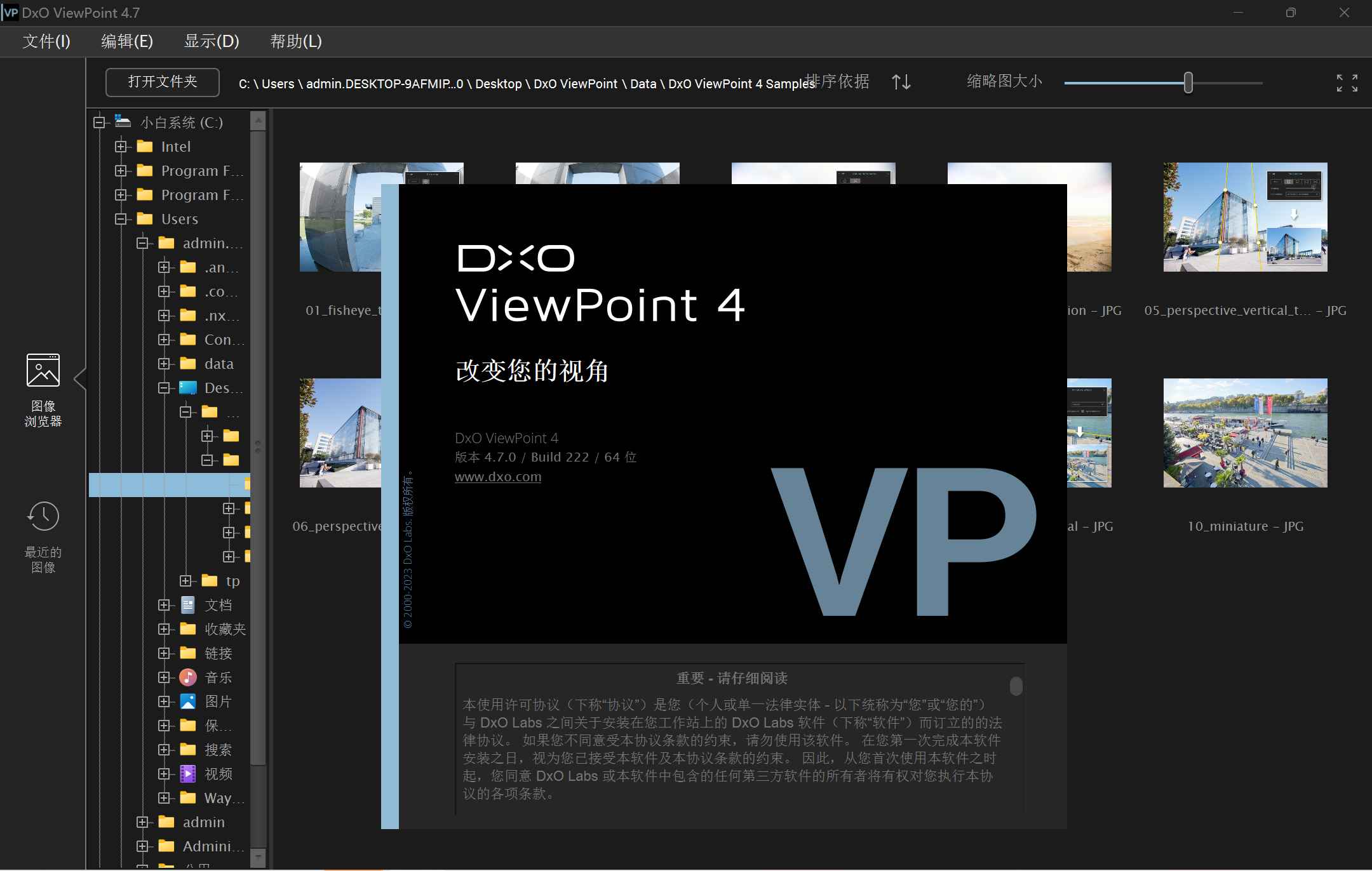Select the Desktop (Des...) folder icon
Screen dimensions: 1372x871
click(x=188, y=388)
